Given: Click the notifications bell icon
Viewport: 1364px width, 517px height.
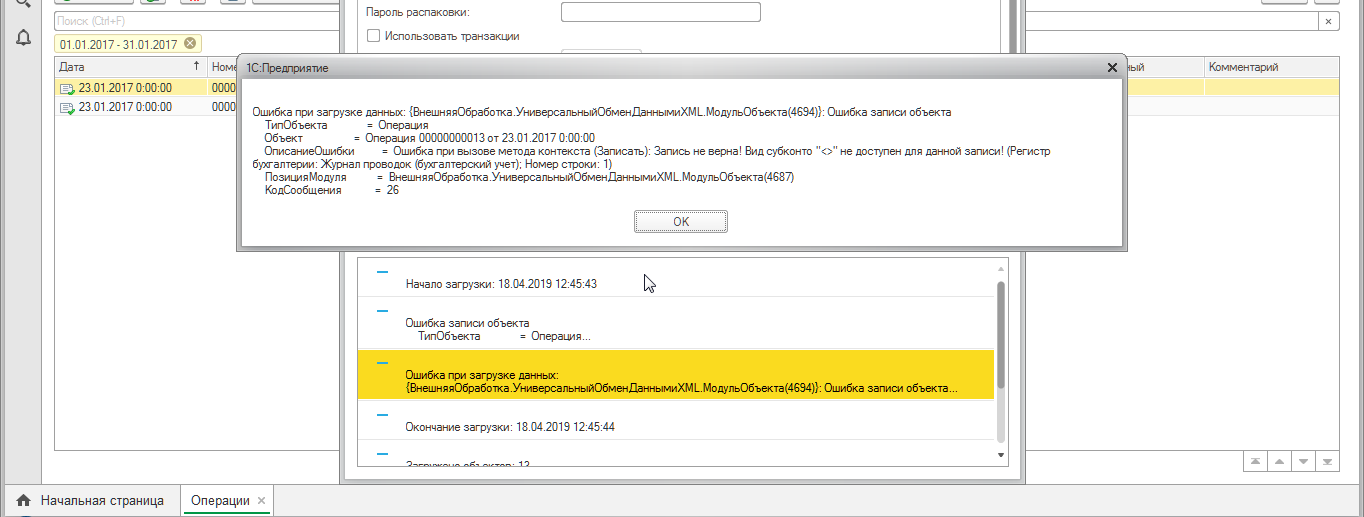Looking at the screenshot, I should click(x=23, y=38).
